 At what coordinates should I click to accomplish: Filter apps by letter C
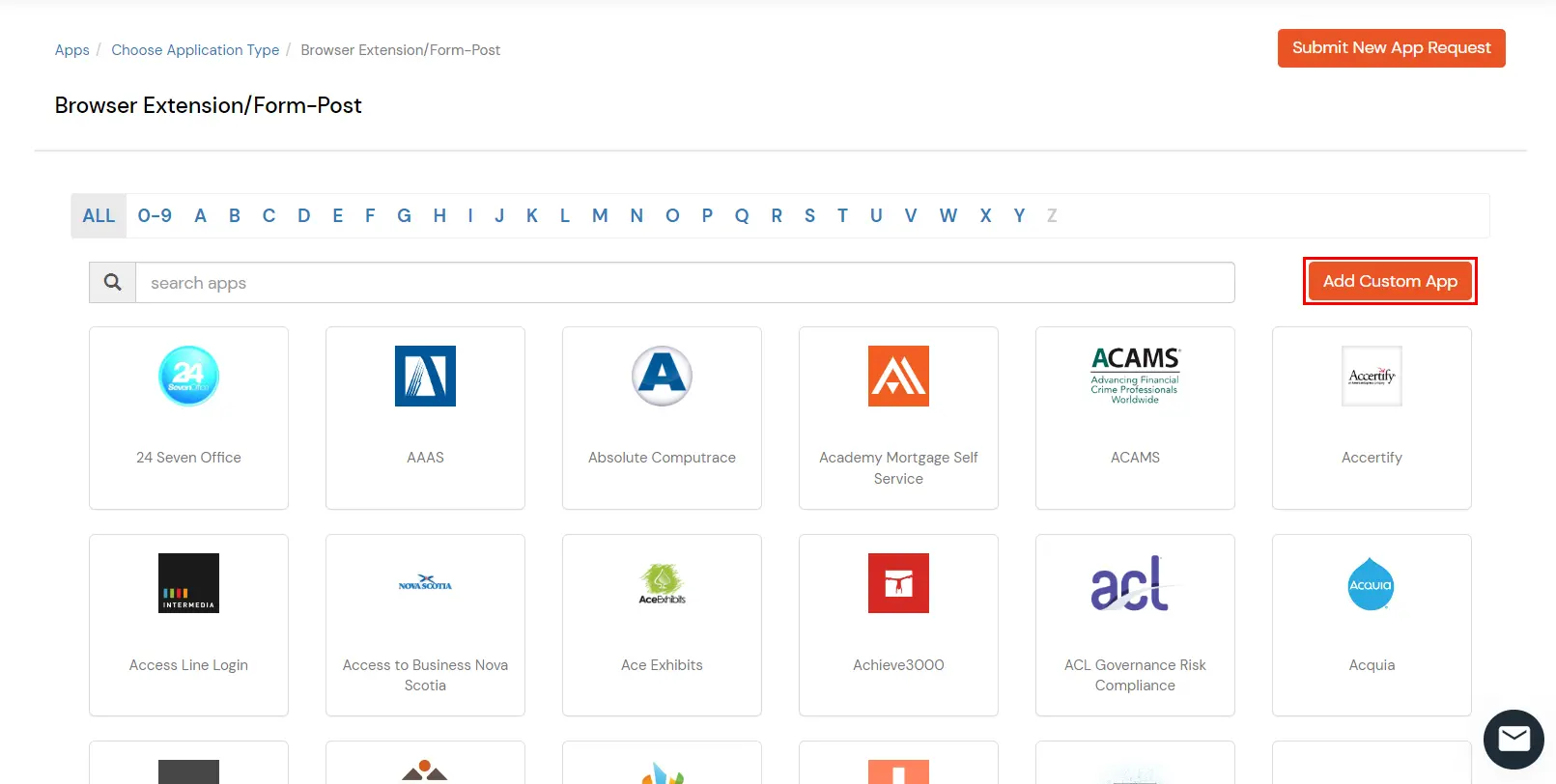pos(269,215)
